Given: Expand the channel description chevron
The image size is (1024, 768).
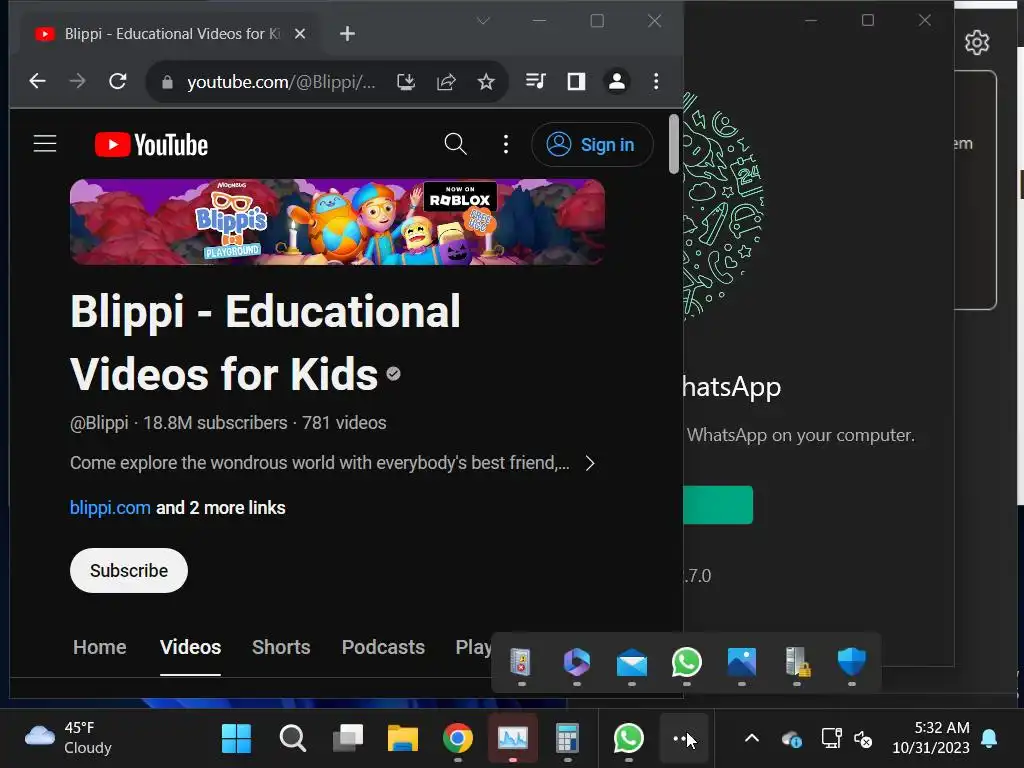Looking at the screenshot, I should [590, 463].
